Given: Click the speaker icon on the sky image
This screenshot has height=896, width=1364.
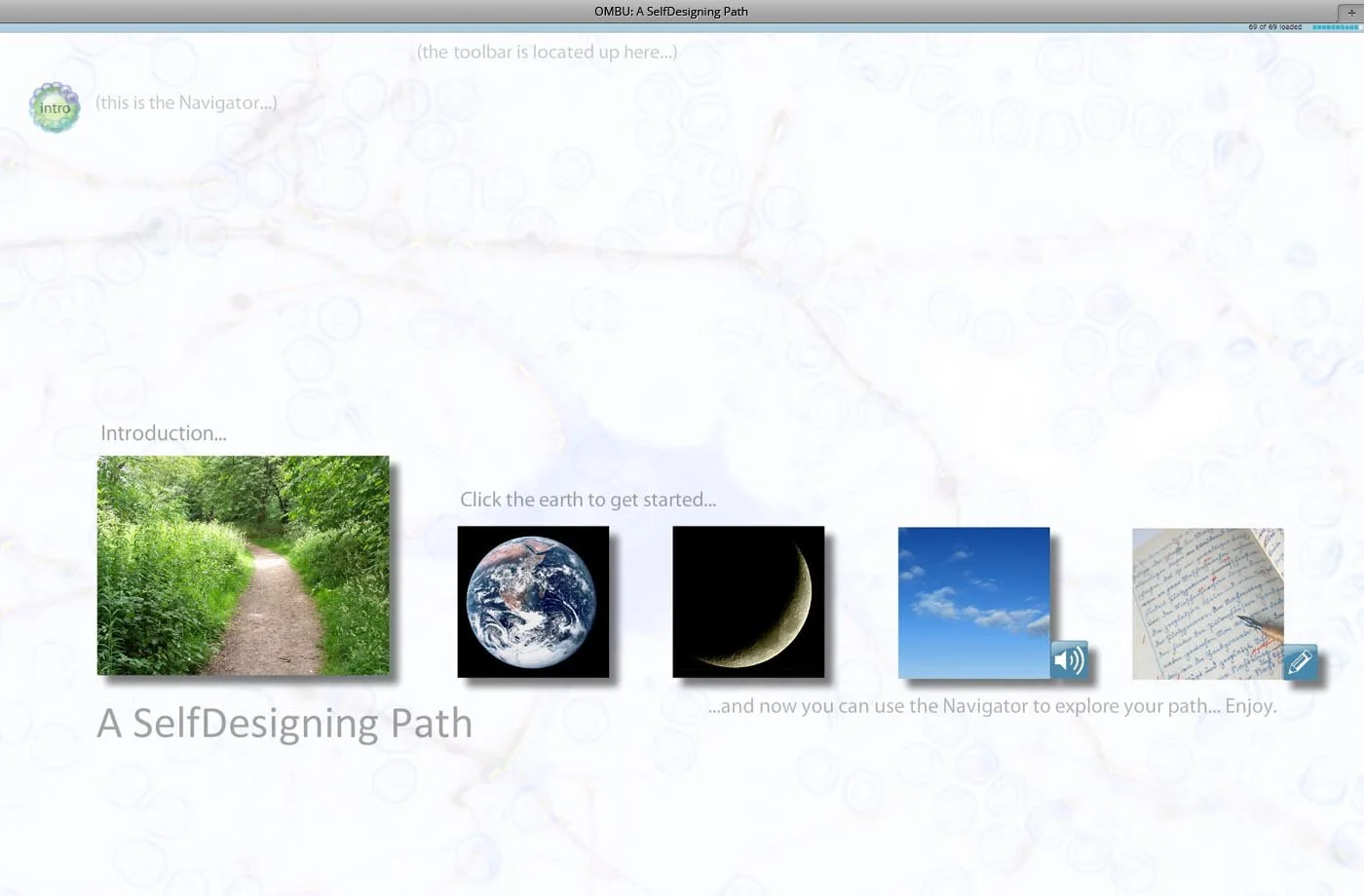Looking at the screenshot, I should tap(1069, 660).
